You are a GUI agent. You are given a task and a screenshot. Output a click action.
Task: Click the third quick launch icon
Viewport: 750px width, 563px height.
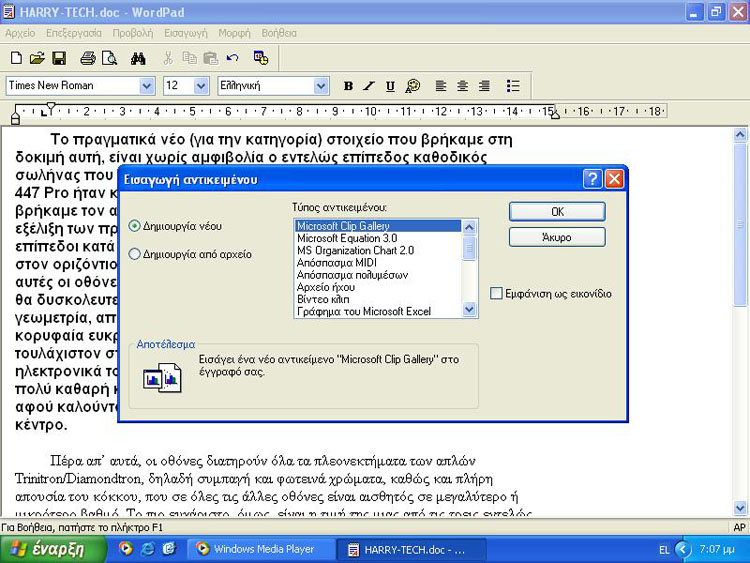[x=169, y=549]
